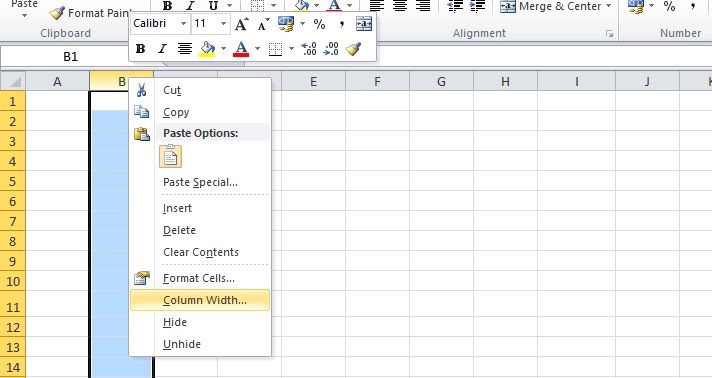
Task: Open Format Cells dialog from menu
Action: tap(200, 278)
